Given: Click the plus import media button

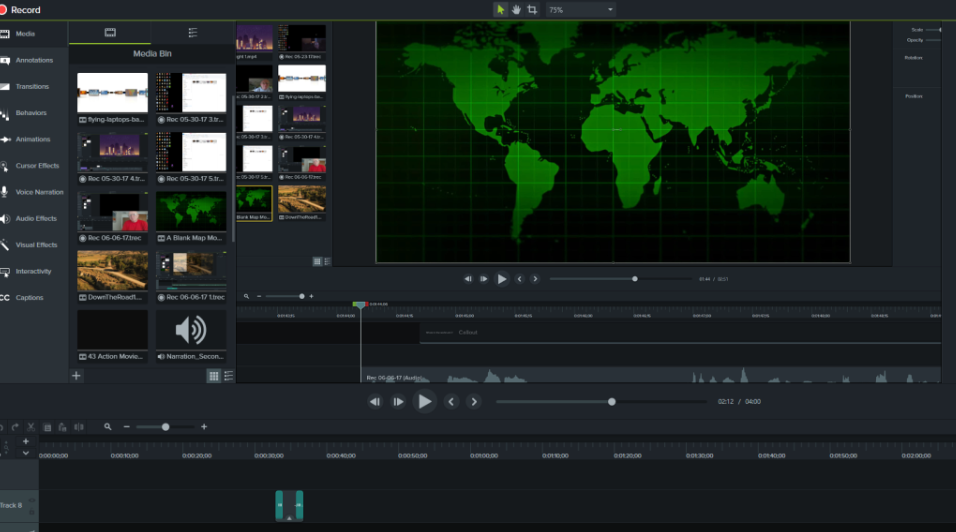Looking at the screenshot, I should 76,375.
